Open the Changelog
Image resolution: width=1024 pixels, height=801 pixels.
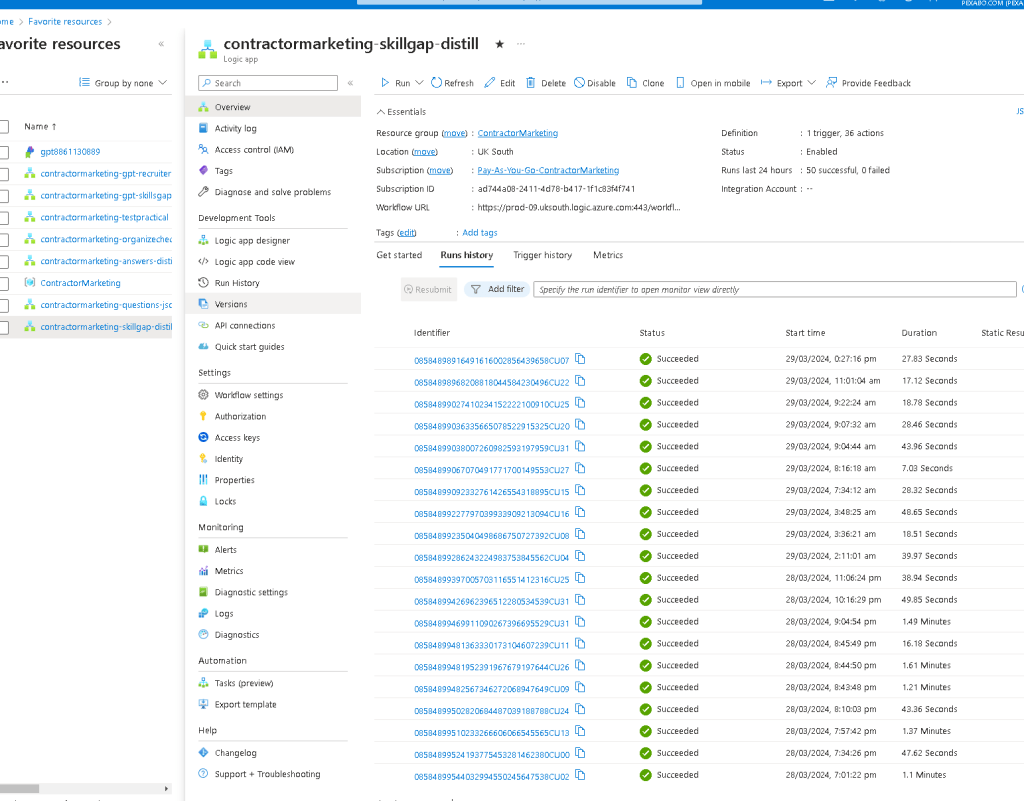coord(235,753)
